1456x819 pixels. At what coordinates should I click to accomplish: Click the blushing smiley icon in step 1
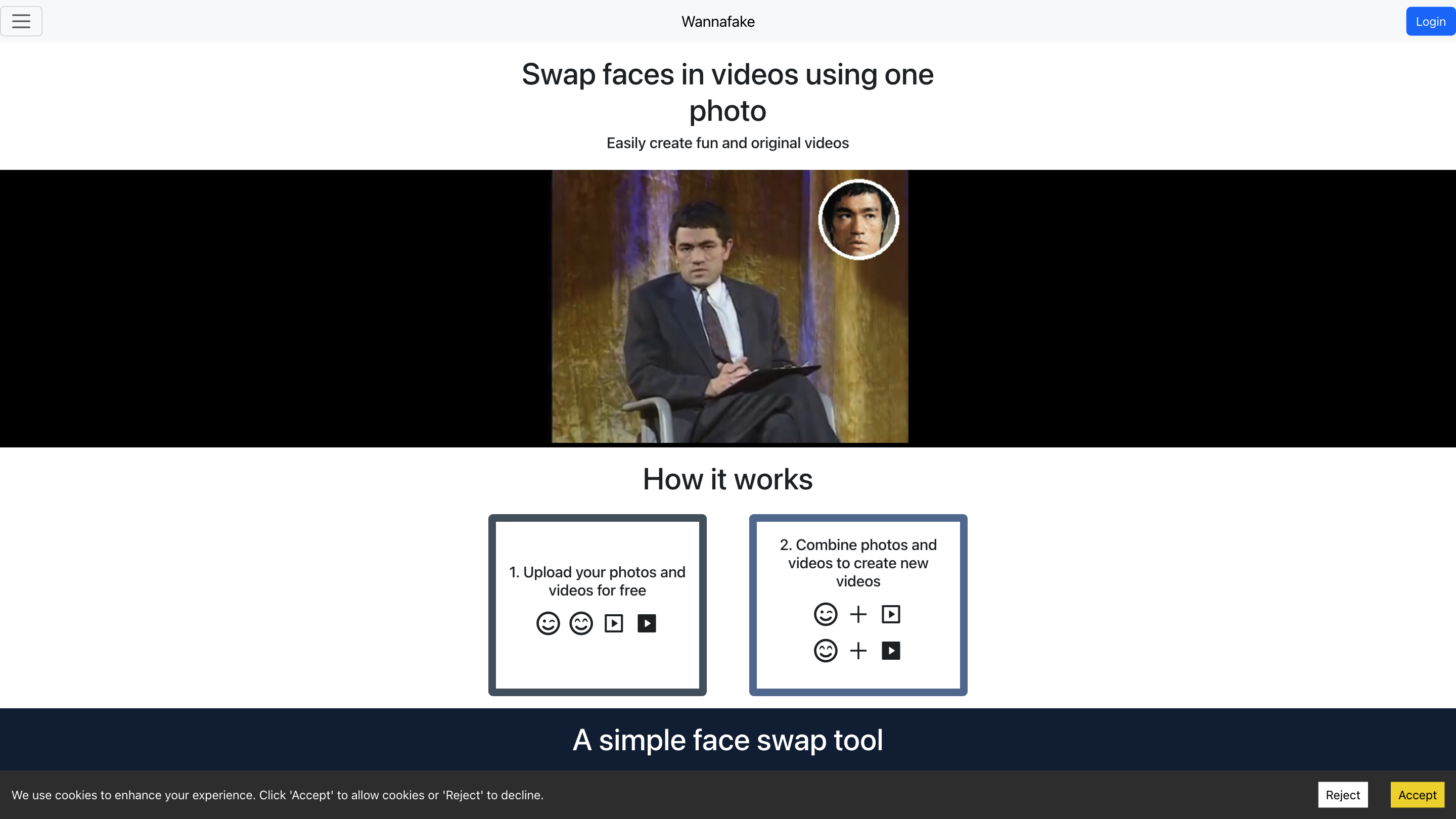pyautogui.click(x=580, y=623)
